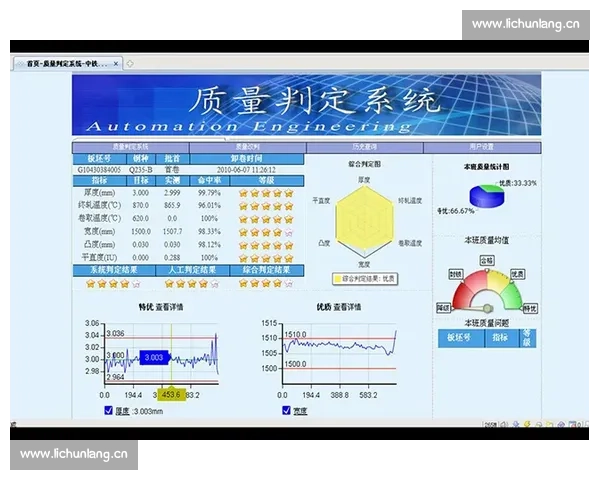Click the 等级 header in indicator table
The width and height of the screenshot is (600, 480).
point(267,181)
